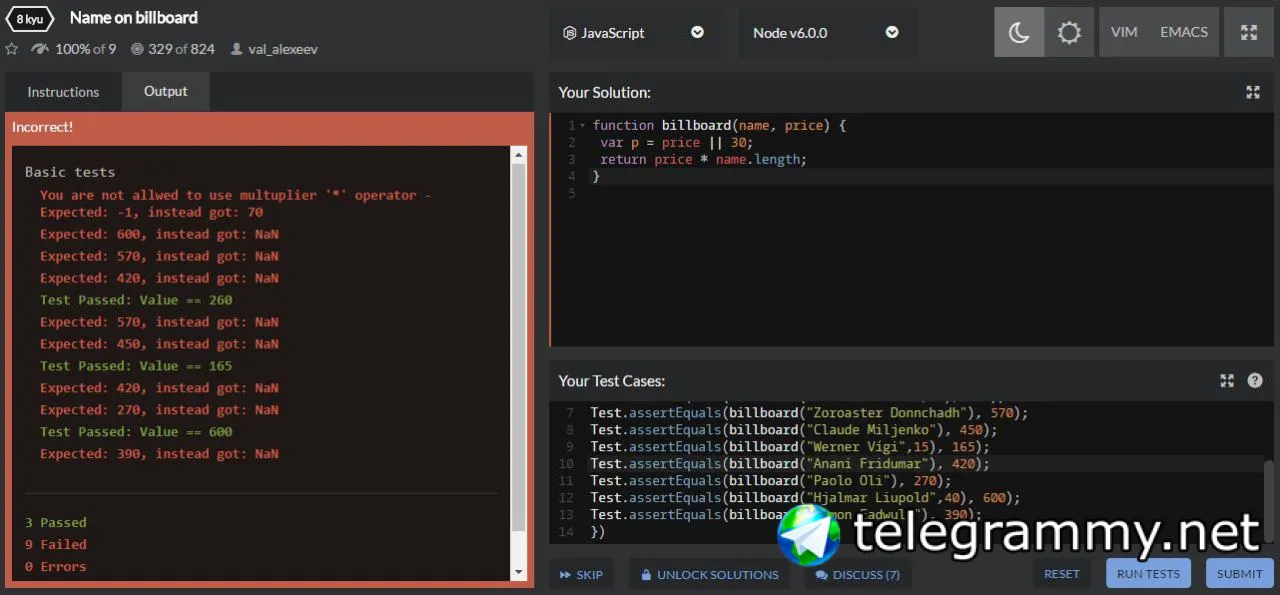Click the RESET button
This screenshot has height=595, width=1280.
[x=1061, y=573]
